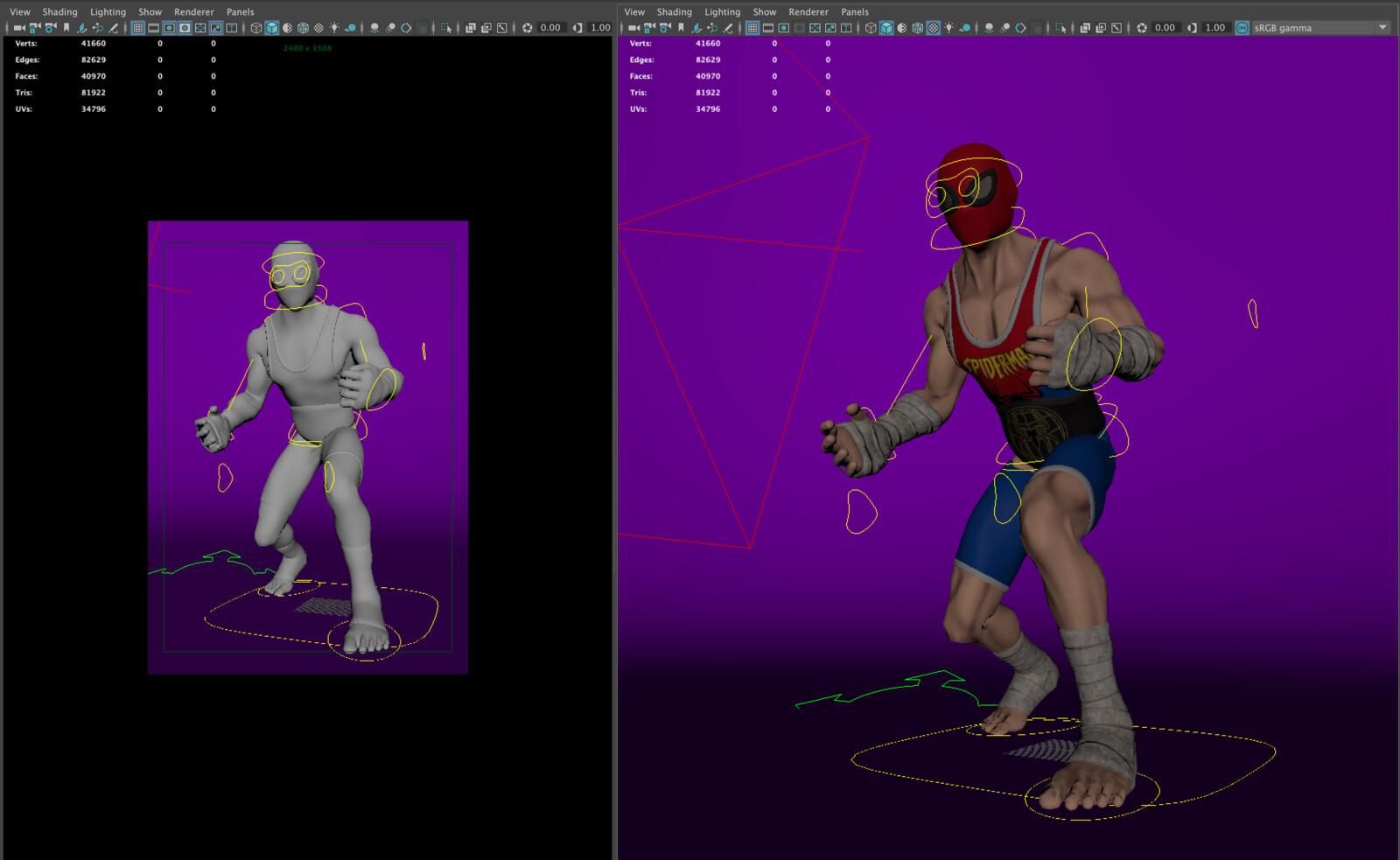The width and height of the screenshot is (1400, 860).
Task: Click gamma 1.00 field in right panel
Action: coord(1215,28)
